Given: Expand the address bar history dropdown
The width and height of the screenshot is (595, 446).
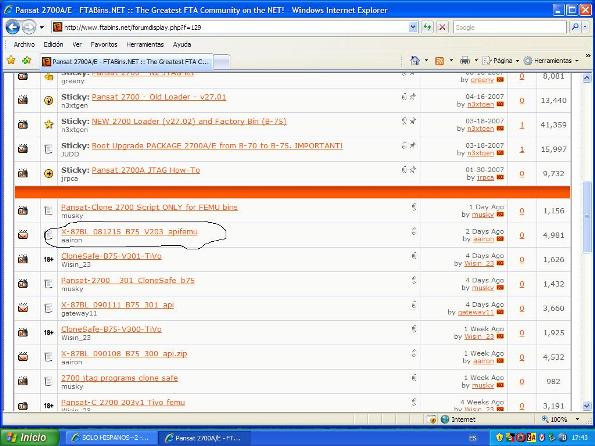Looking at the screenshot, I should coord(413,27).
